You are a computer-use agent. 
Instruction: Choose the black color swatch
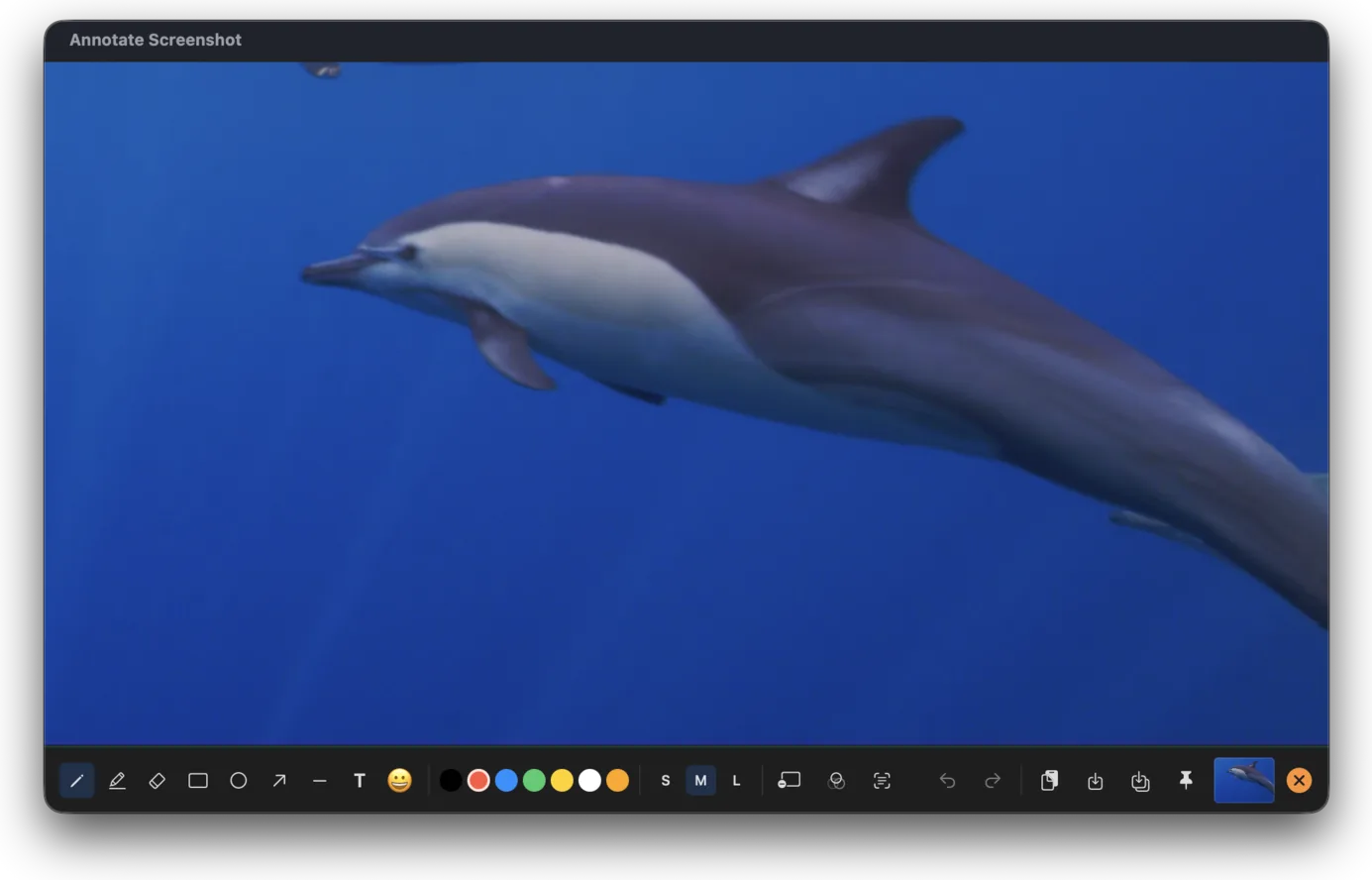click(x=451, y=781)
